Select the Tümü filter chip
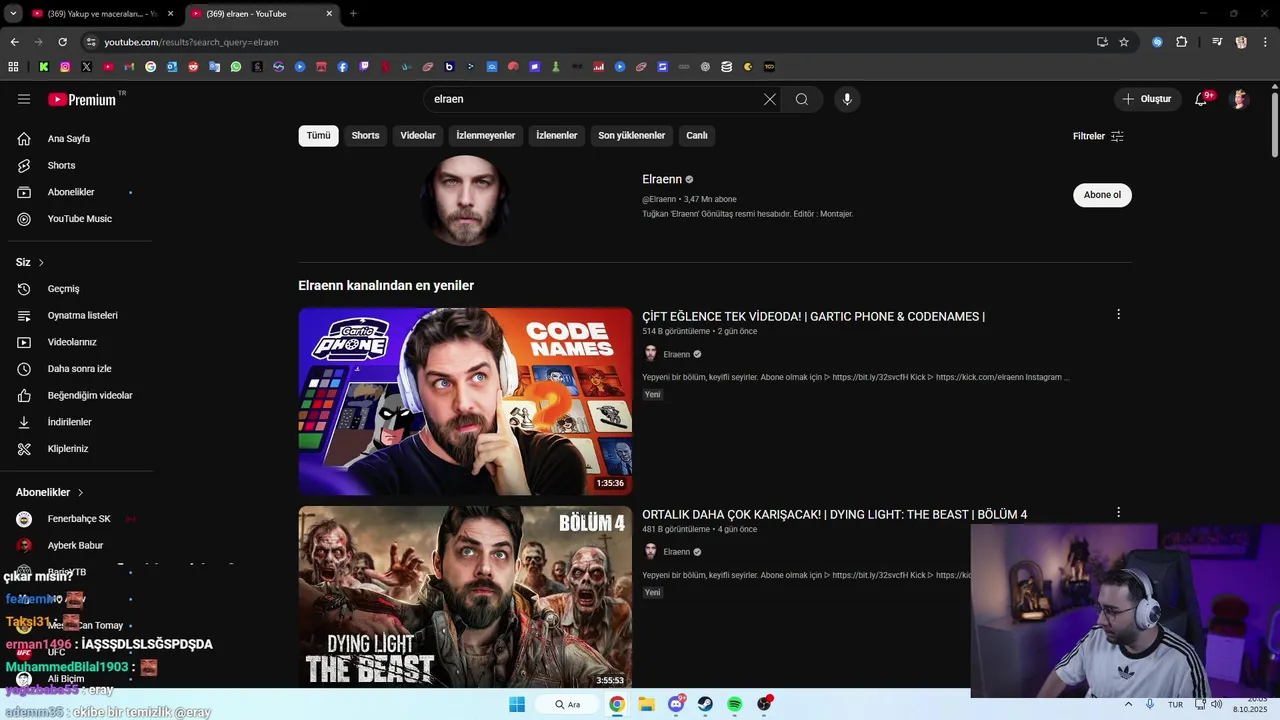 318,136
